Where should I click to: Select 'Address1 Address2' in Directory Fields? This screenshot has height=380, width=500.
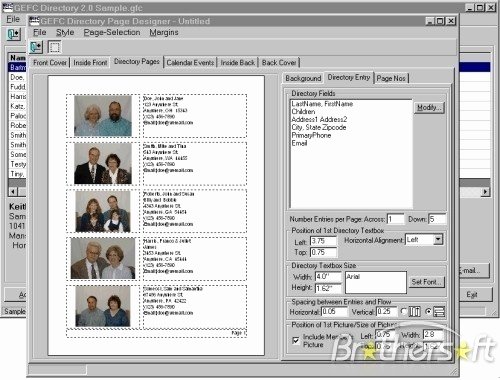coord(319,119)
